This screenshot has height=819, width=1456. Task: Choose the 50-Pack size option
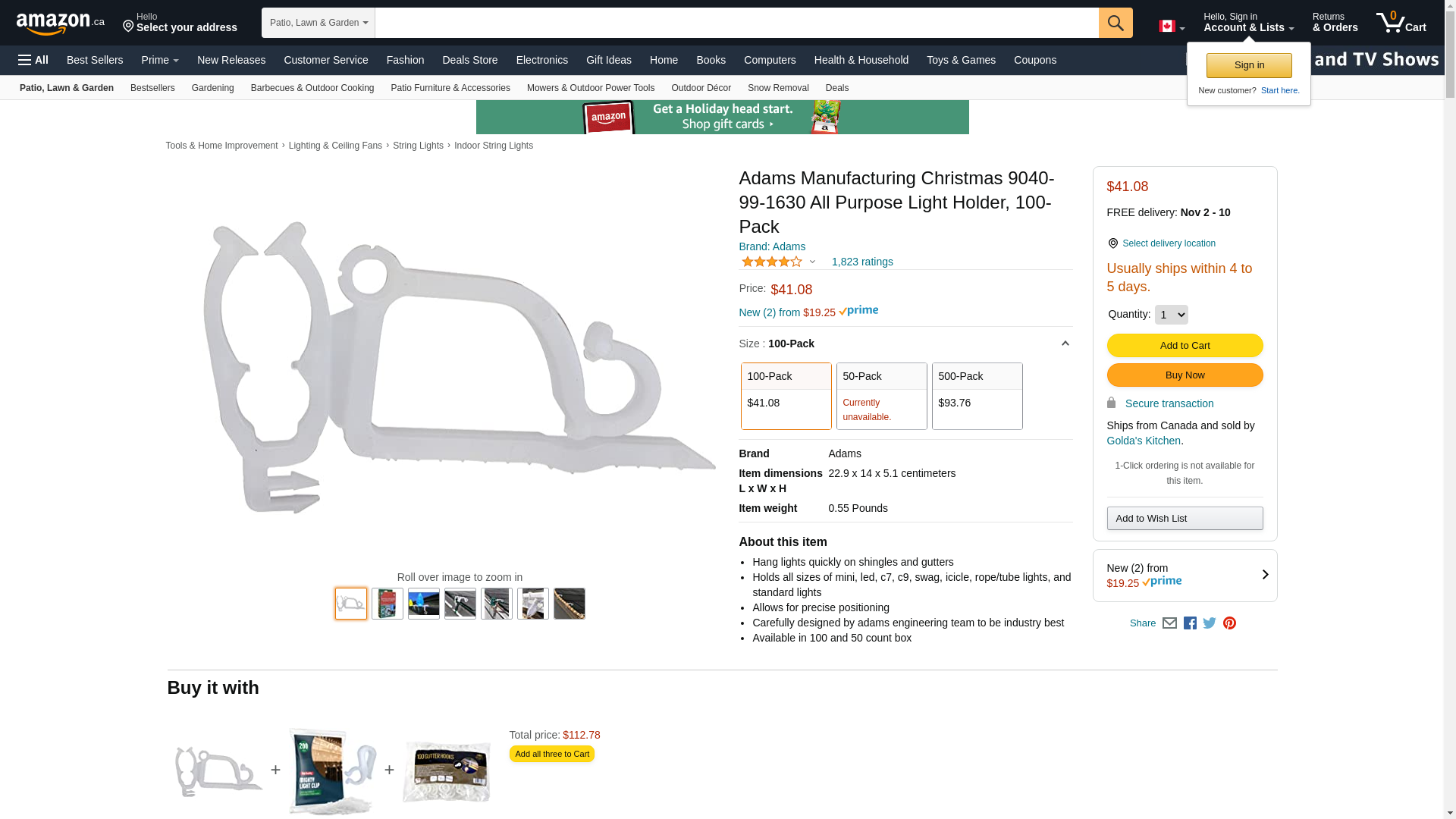pyautogui.click(x=881, y=396)
